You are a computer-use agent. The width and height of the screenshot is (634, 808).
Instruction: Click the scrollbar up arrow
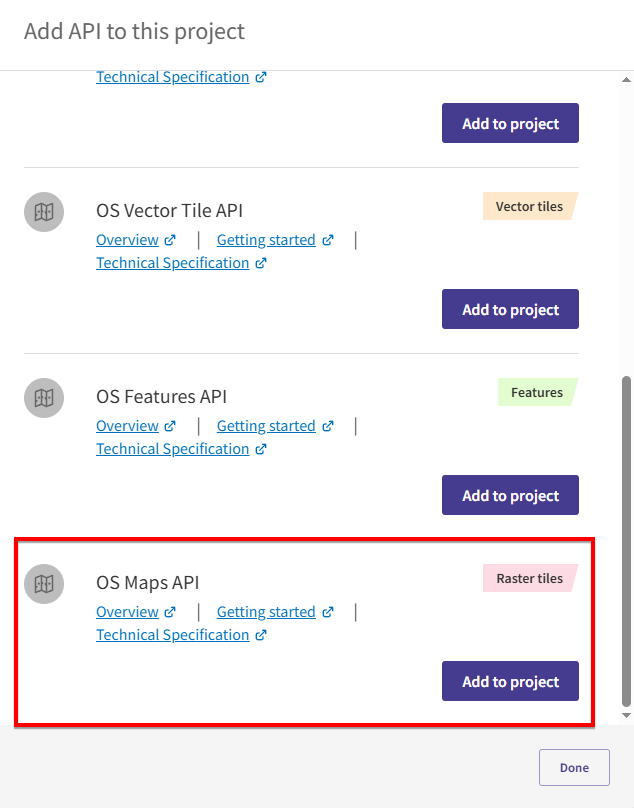(626, 80)
